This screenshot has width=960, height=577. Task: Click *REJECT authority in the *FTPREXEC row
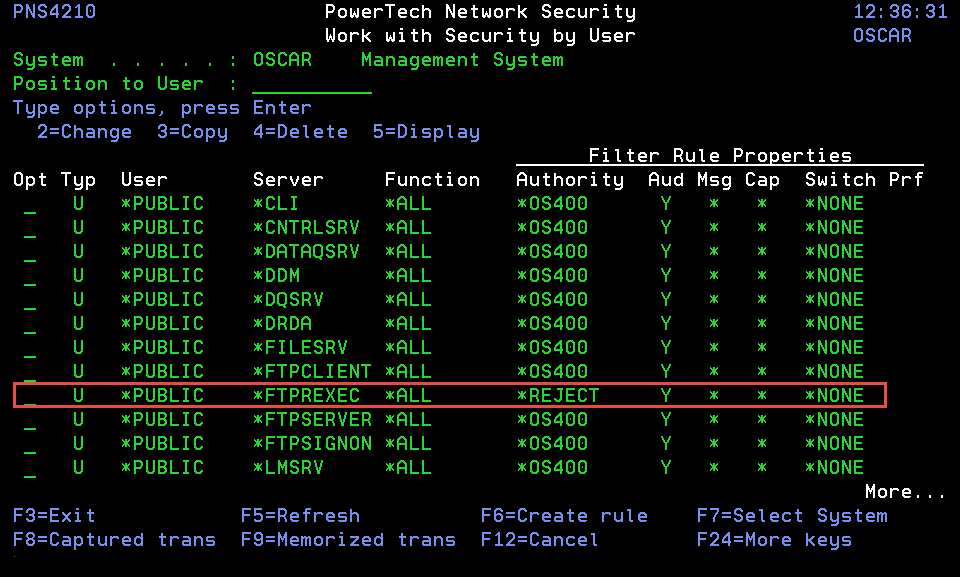pyautogui.click(x=558, y=396)
